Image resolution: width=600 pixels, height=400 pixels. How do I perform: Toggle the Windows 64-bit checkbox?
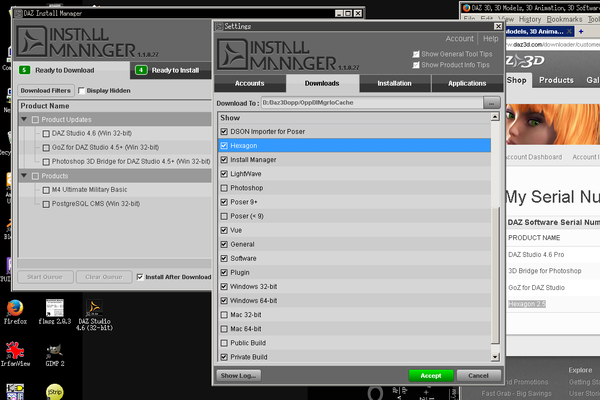224,300
